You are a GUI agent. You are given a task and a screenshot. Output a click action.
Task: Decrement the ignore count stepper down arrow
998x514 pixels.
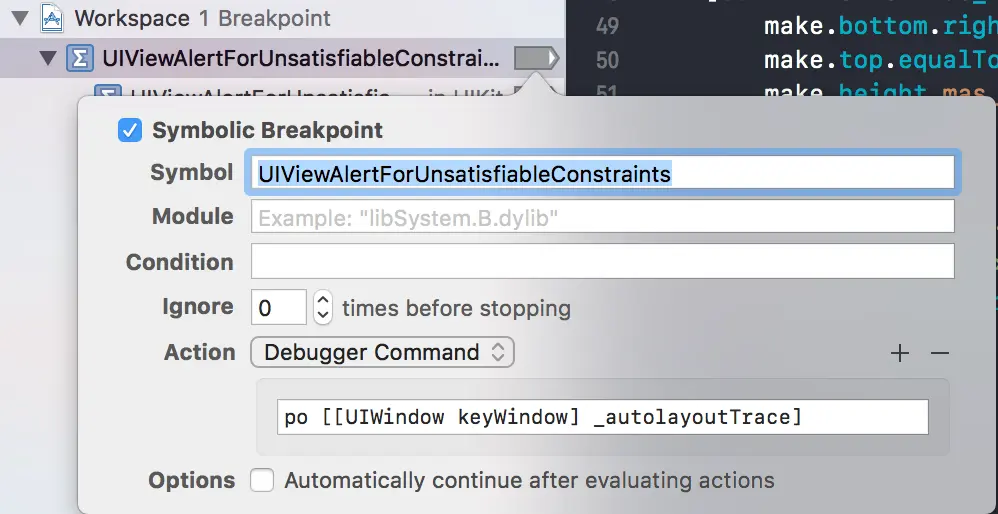(323, 316)
